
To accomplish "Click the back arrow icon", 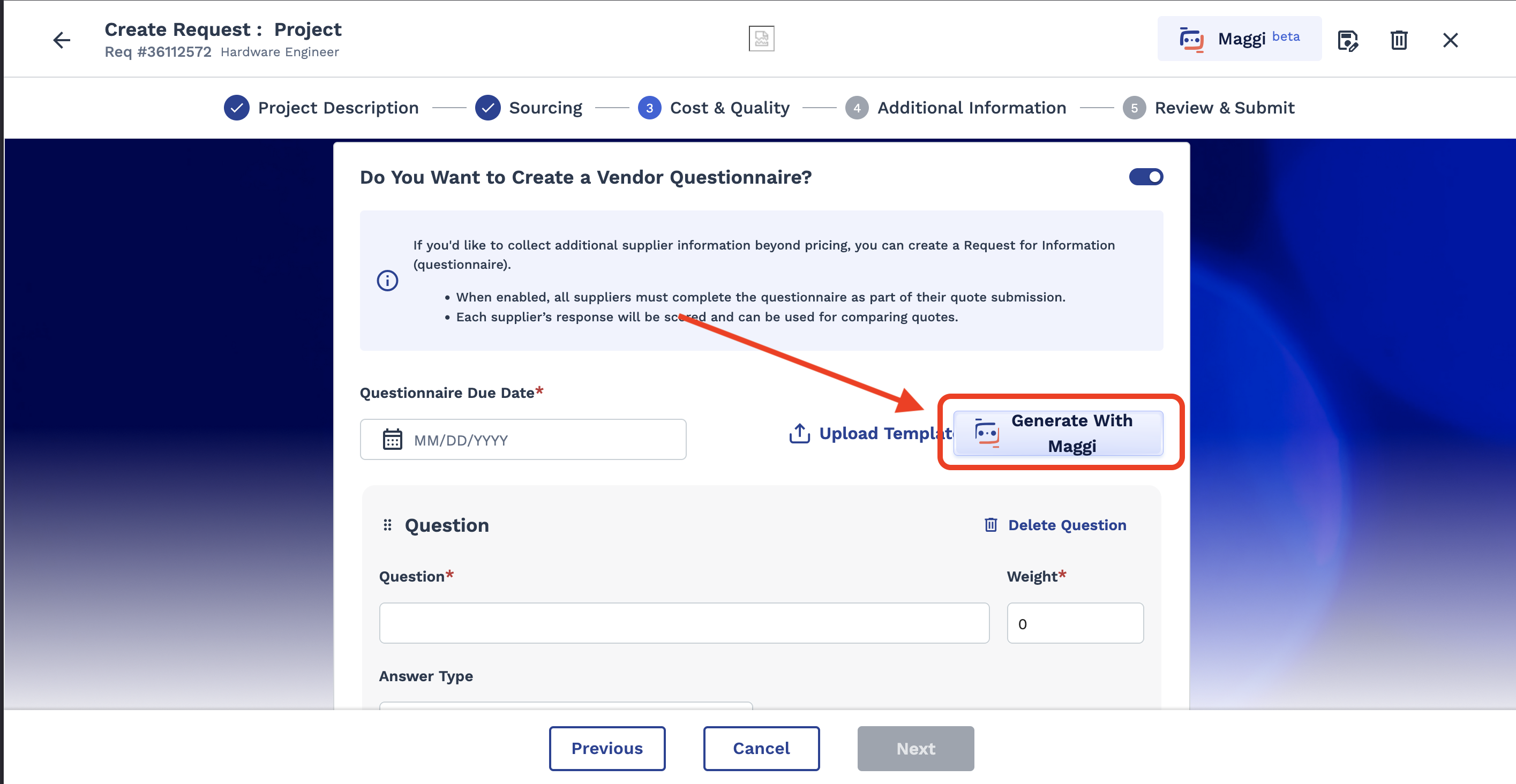I will 62,40.
